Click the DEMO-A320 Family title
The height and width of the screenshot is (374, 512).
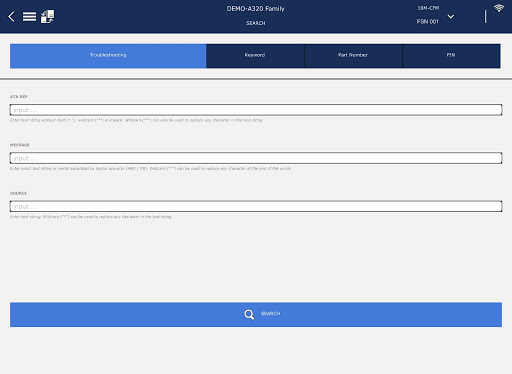click(x=256, y=9)
